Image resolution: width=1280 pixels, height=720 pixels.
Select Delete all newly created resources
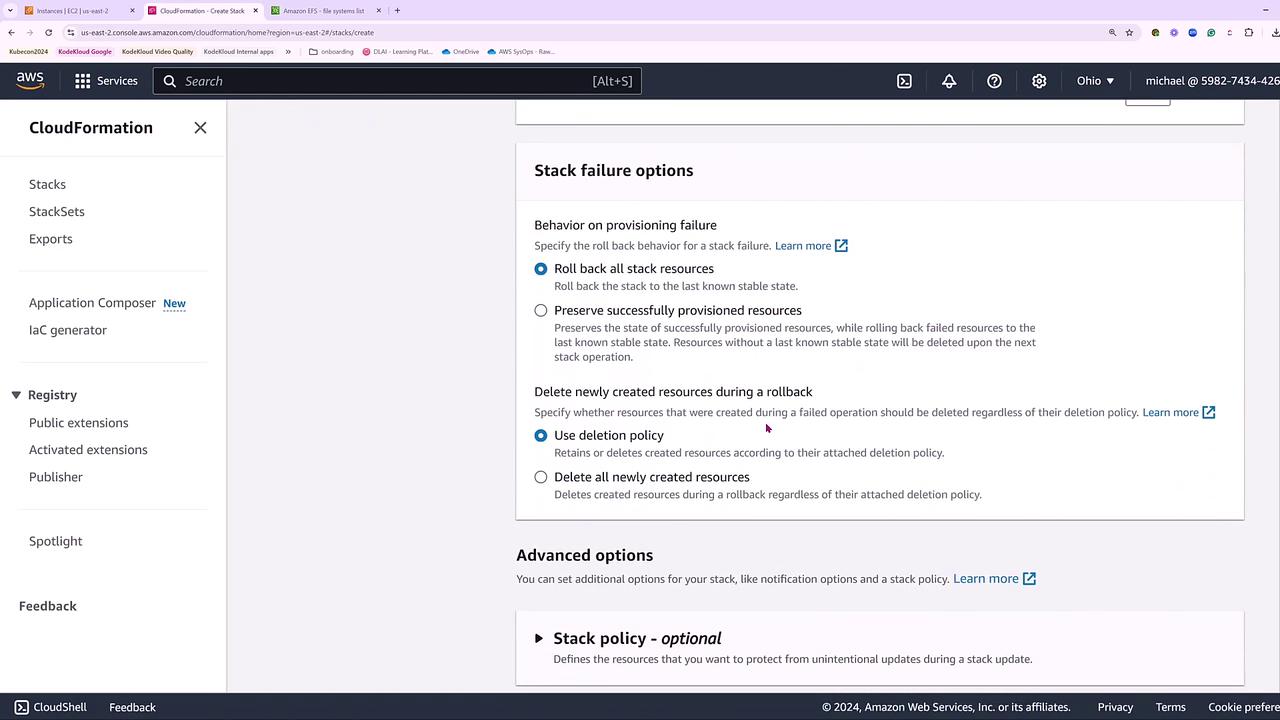(541, 478)
